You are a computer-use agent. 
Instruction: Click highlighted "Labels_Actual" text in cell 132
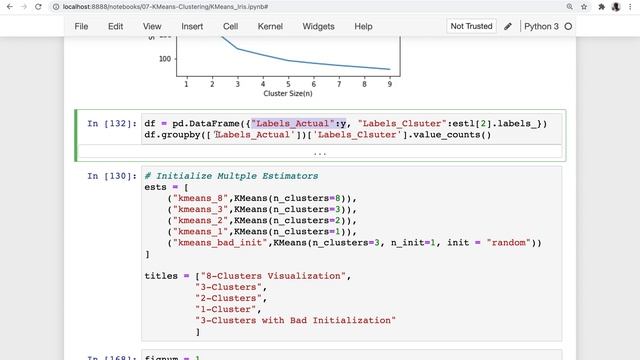click(293, 124)
